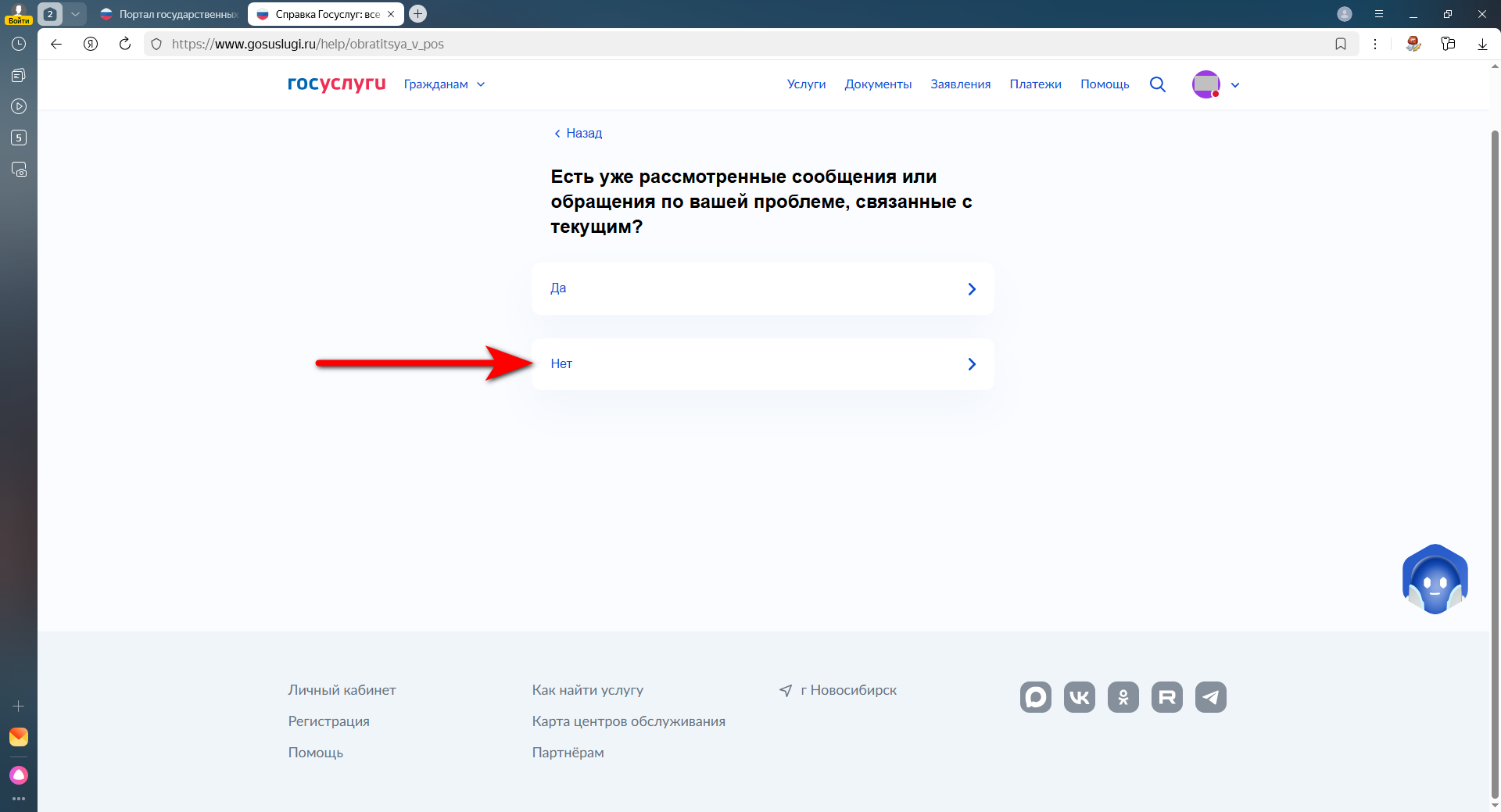Expand the browser tab group arrow

click(x=75, y=14)
